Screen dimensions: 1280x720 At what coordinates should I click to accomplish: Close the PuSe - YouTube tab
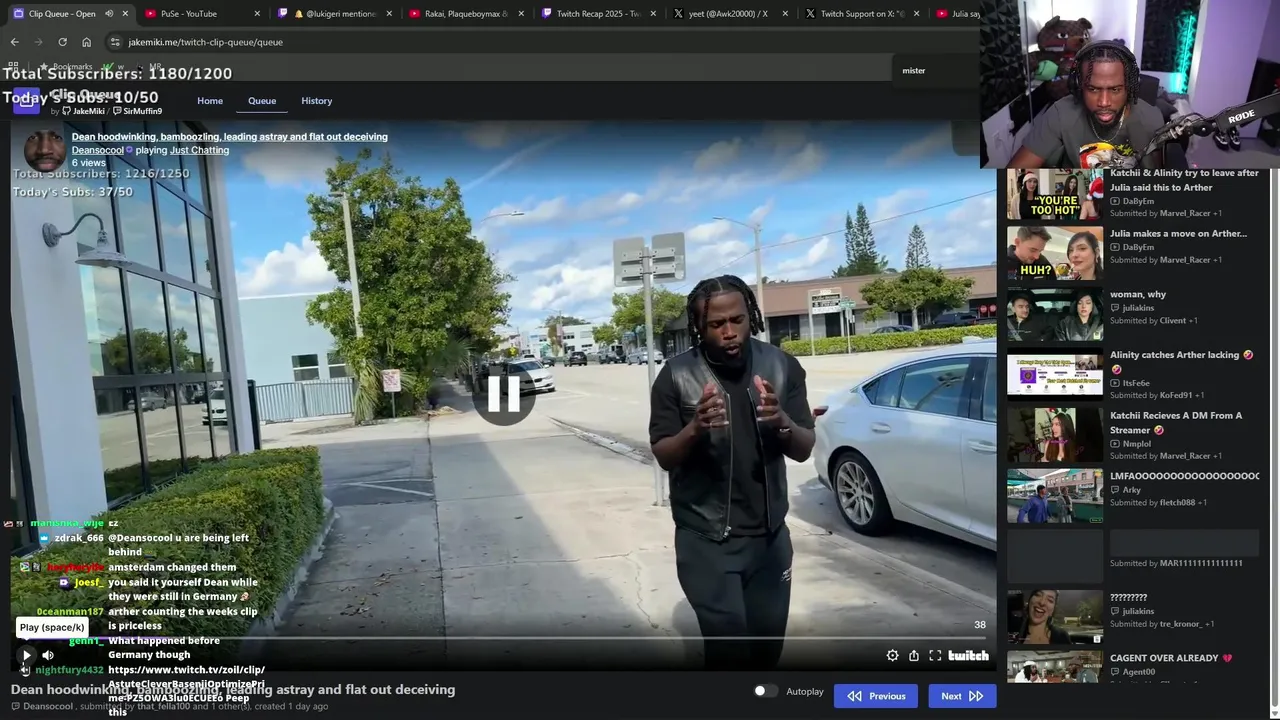pyautogui.click(x=257, y=14)
